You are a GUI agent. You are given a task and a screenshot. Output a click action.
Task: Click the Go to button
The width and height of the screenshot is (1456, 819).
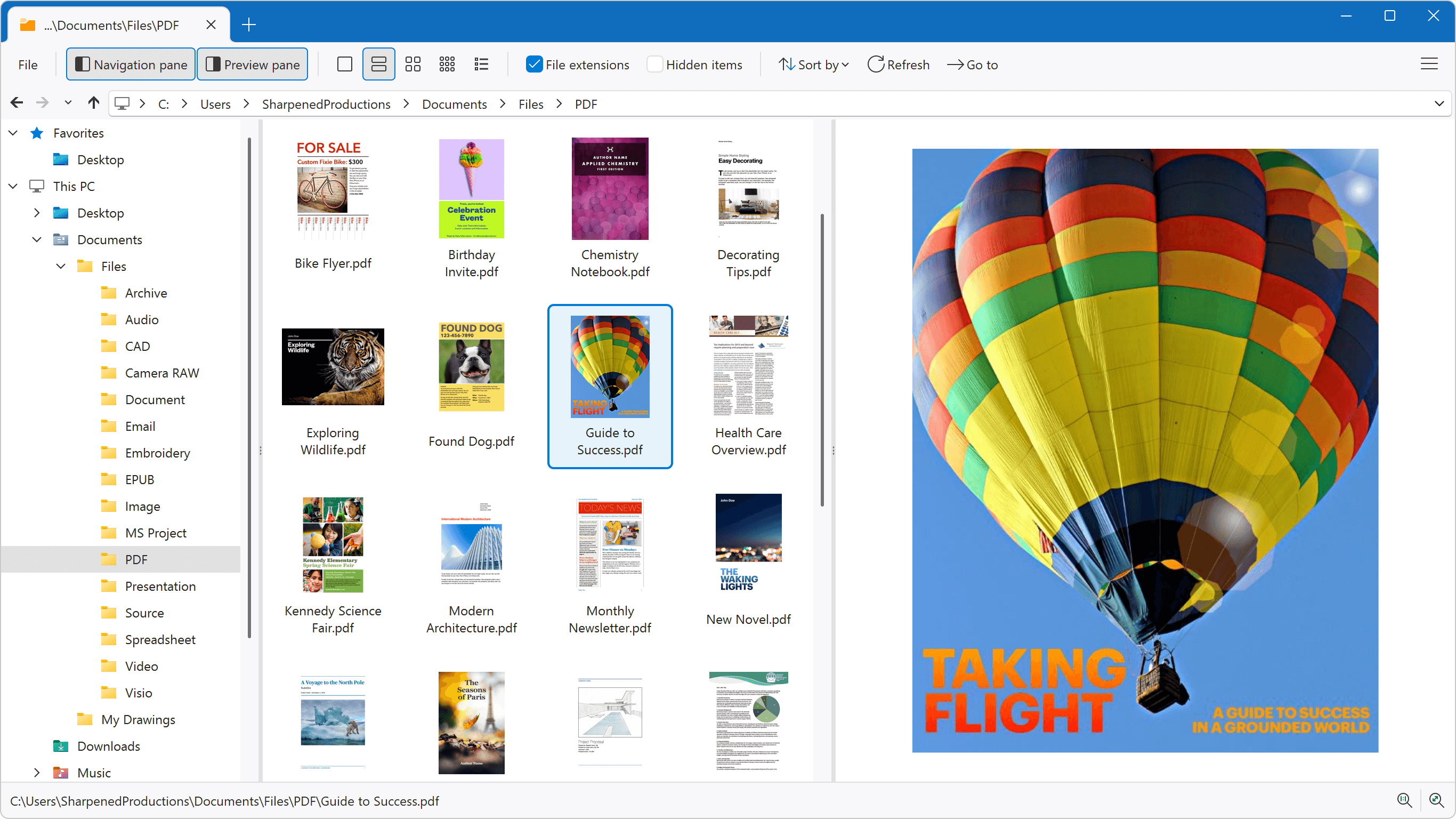(x=972, y=65)
